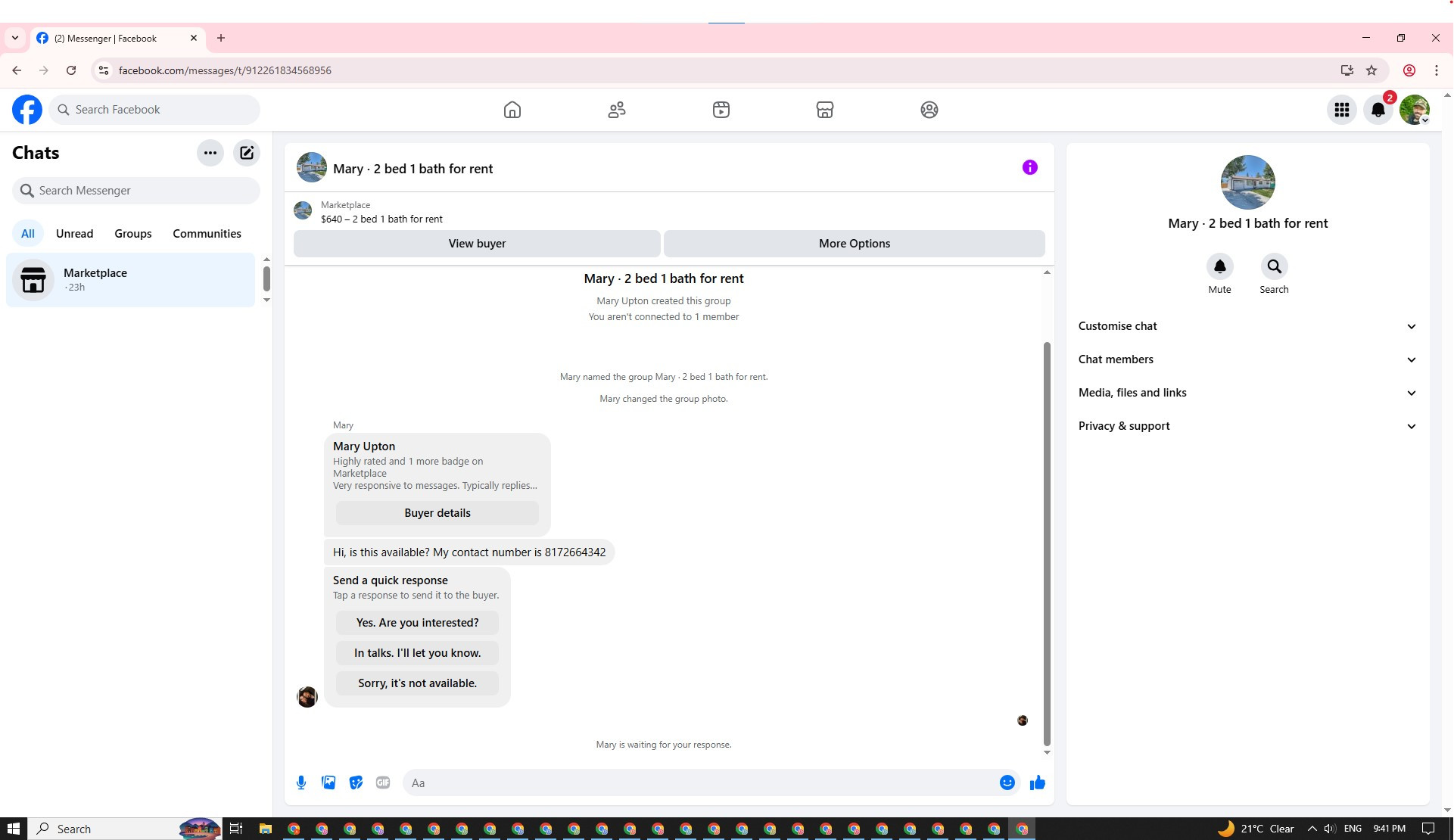
Task: Click Mary's avatar beside the quick responses
Action: [307, 697]
